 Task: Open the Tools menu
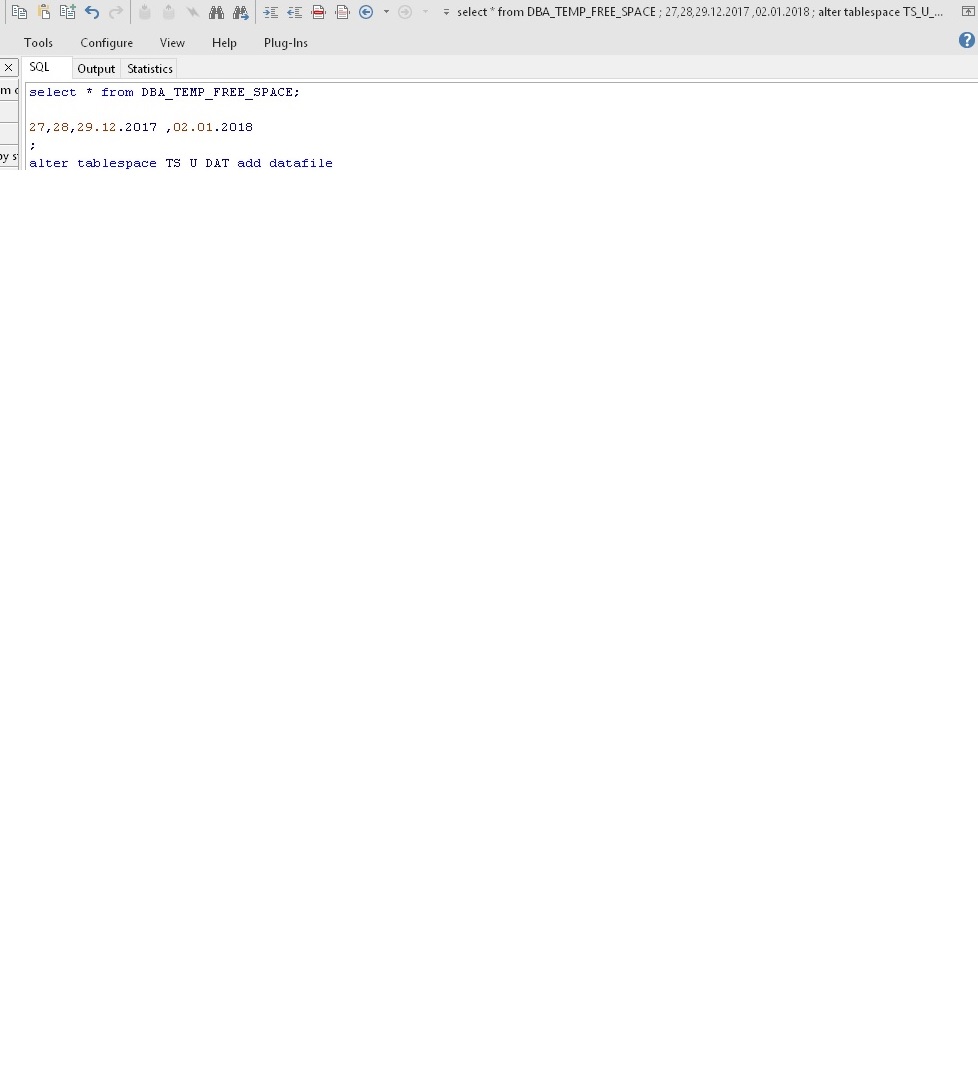(x=38, y=43)
